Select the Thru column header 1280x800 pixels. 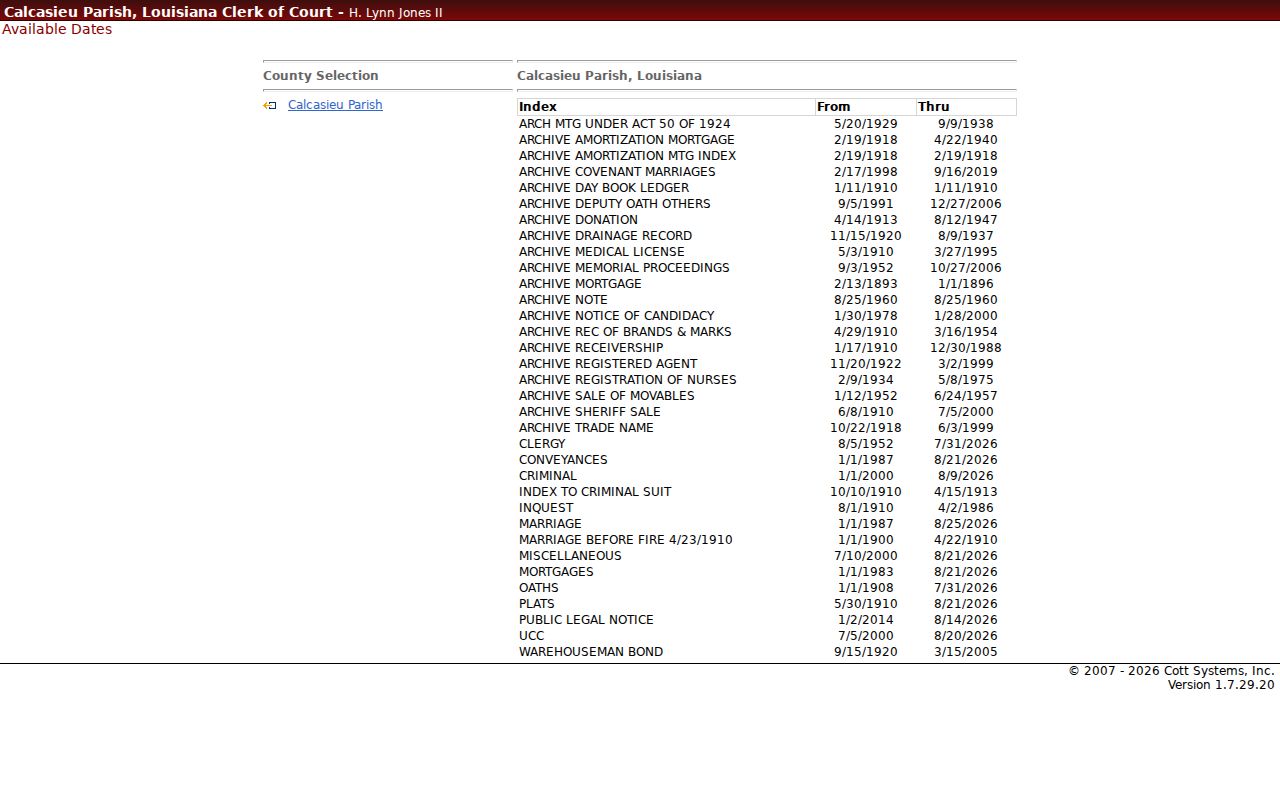click(x=966, y=107)
